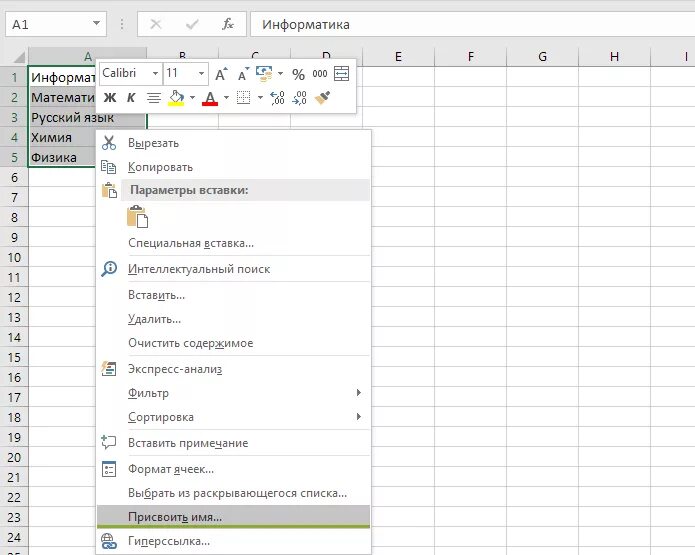This screenshot has height=555, width=695.
Task: Click cell containing Русский язык
Action: [x=87, y=117]
